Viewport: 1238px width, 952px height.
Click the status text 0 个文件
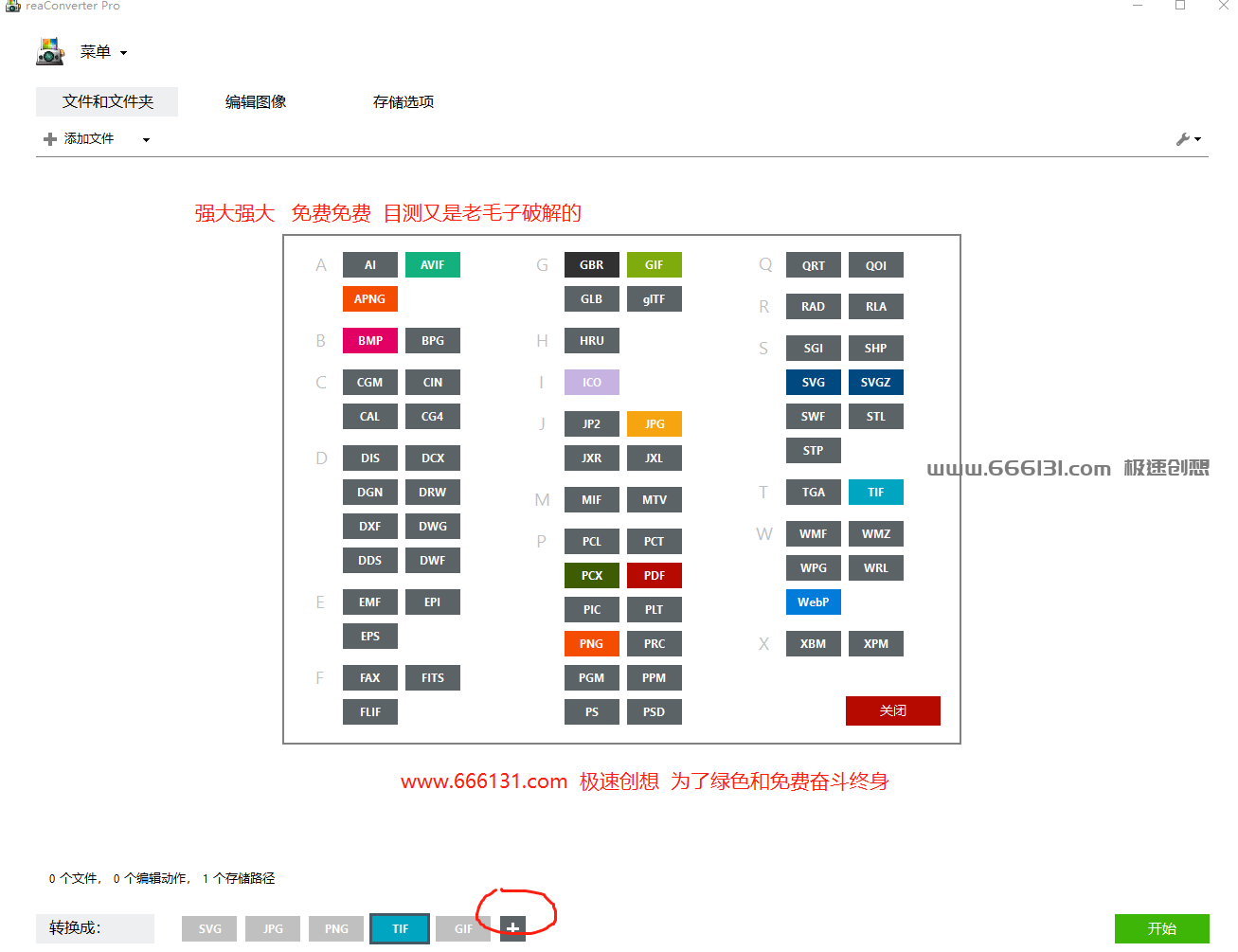tap(75, 879)
